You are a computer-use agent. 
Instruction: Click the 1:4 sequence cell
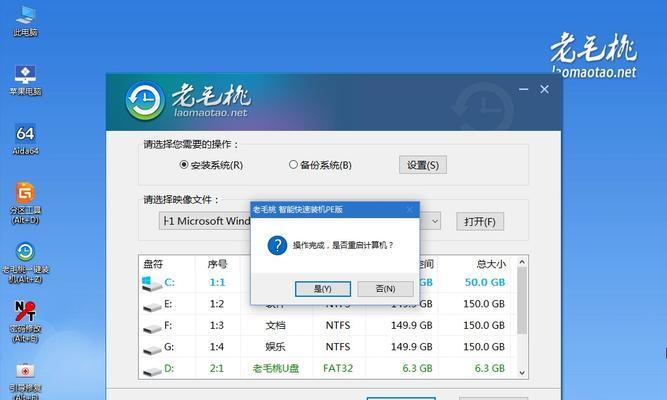(217, 347)
